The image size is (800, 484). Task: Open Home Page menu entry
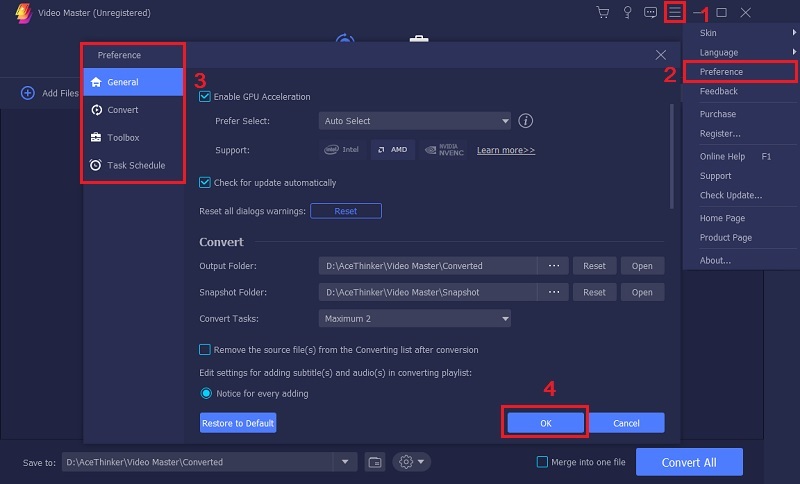(x=740, y=218)
